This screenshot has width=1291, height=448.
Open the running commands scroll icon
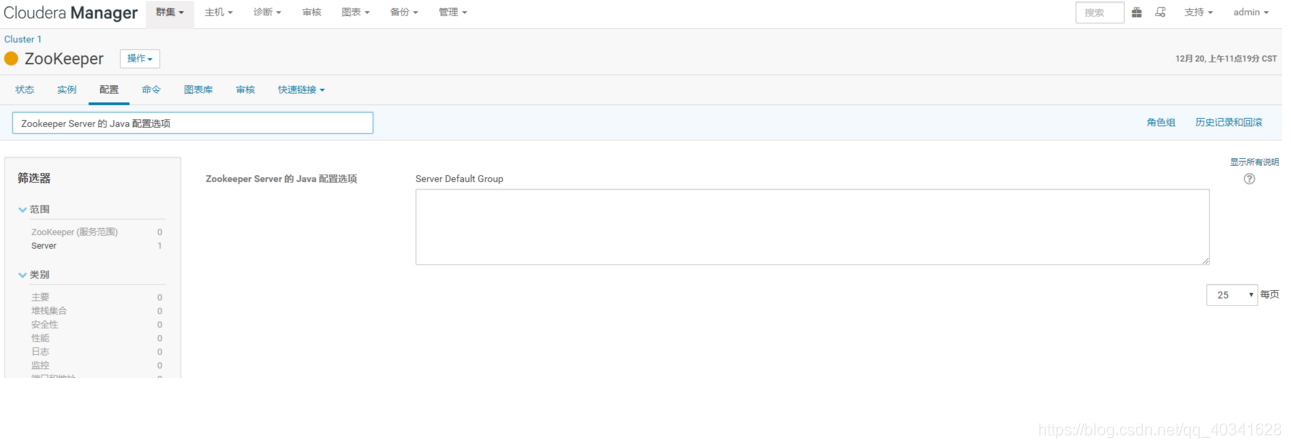[1160, 12]
